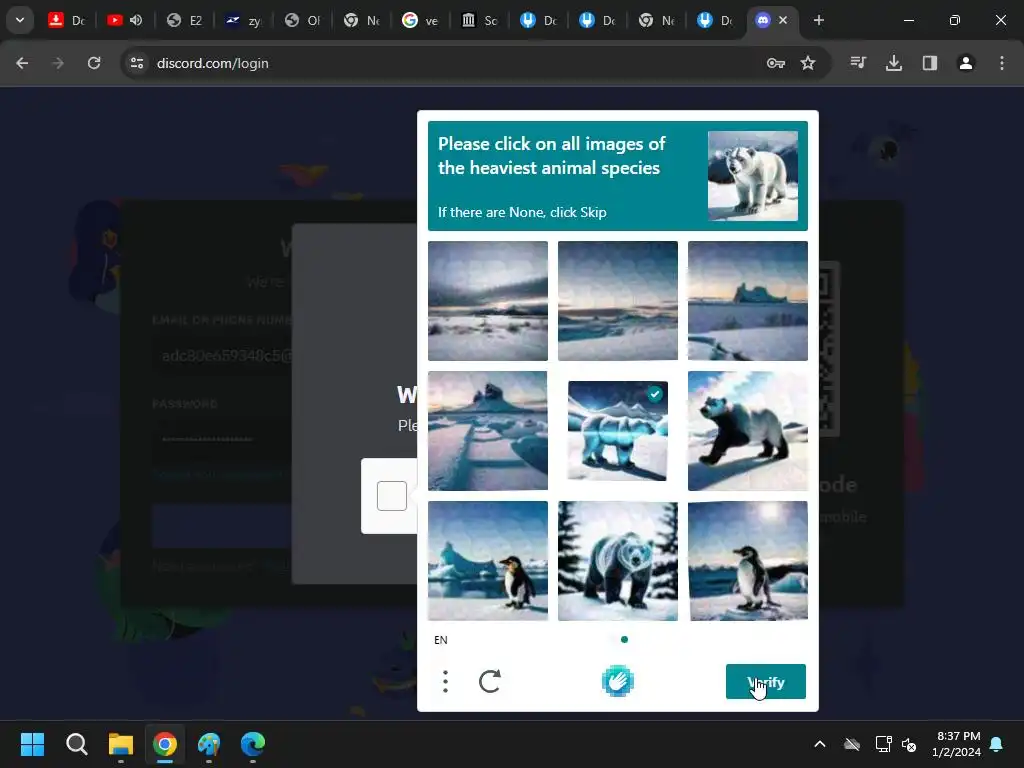The image size is (1024, 768).
Task: Switch to the first tab with red download icon
Action: click(x=67, y=20)
